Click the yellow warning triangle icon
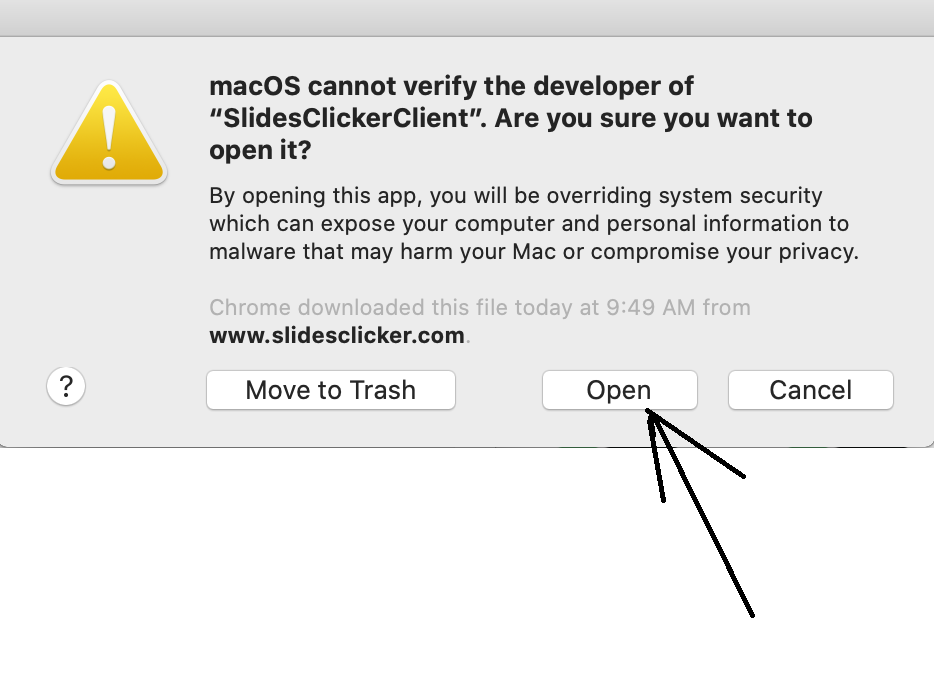 pos(109,132)
